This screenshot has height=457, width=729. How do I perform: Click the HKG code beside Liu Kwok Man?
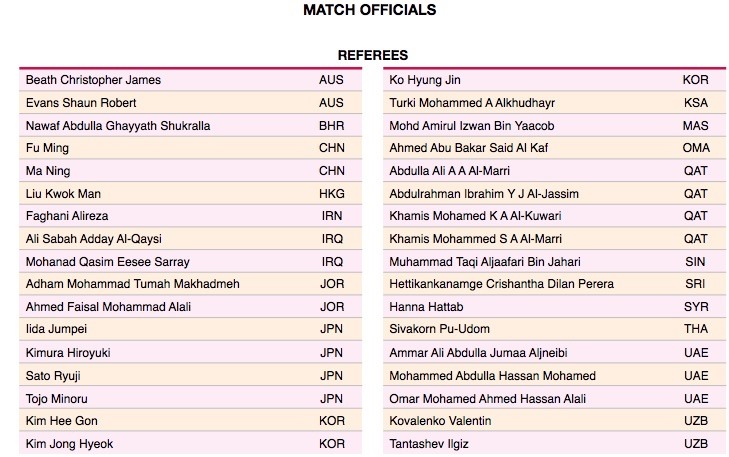[331, 194]
